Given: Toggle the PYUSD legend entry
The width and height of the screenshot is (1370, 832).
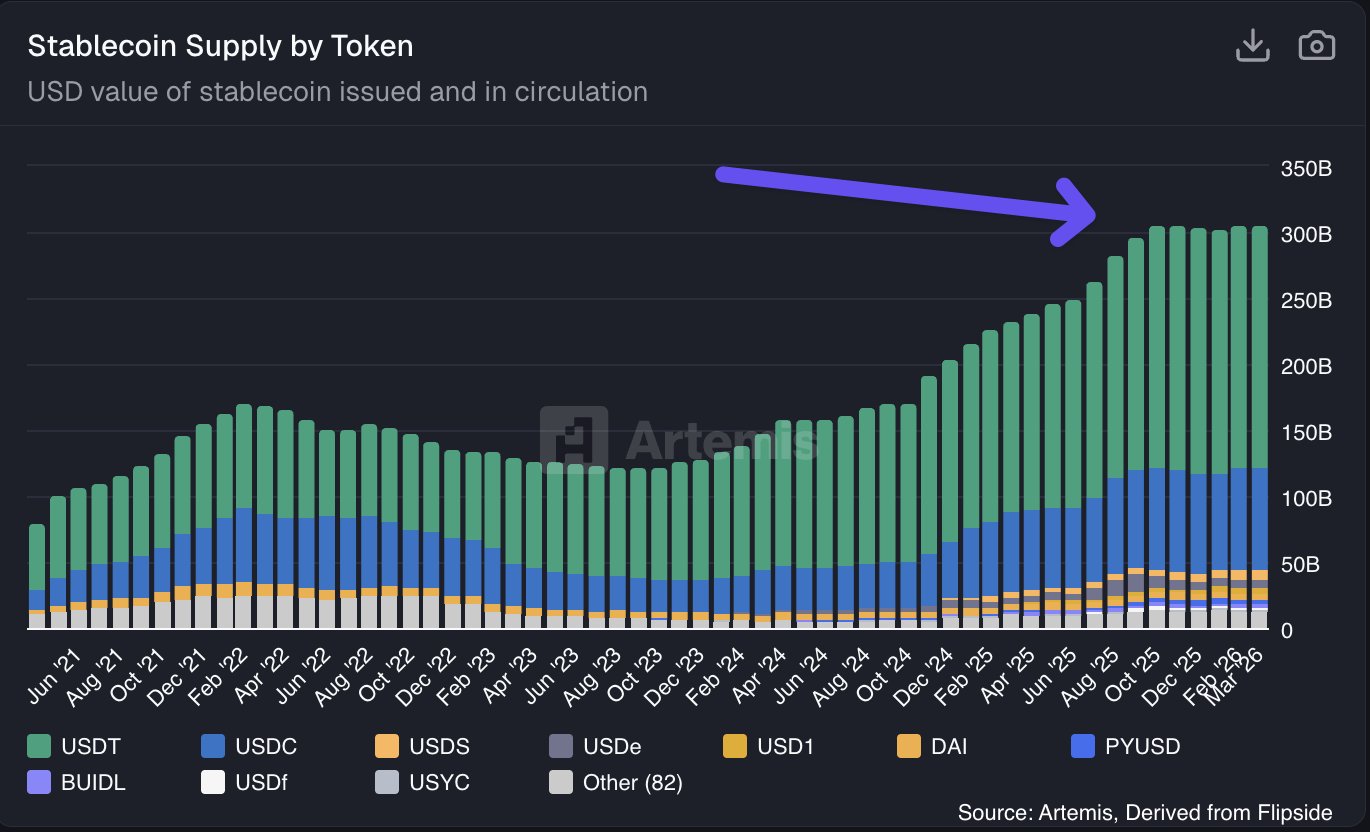Looking at the screenshot, I should click(x=1143, y=746).
